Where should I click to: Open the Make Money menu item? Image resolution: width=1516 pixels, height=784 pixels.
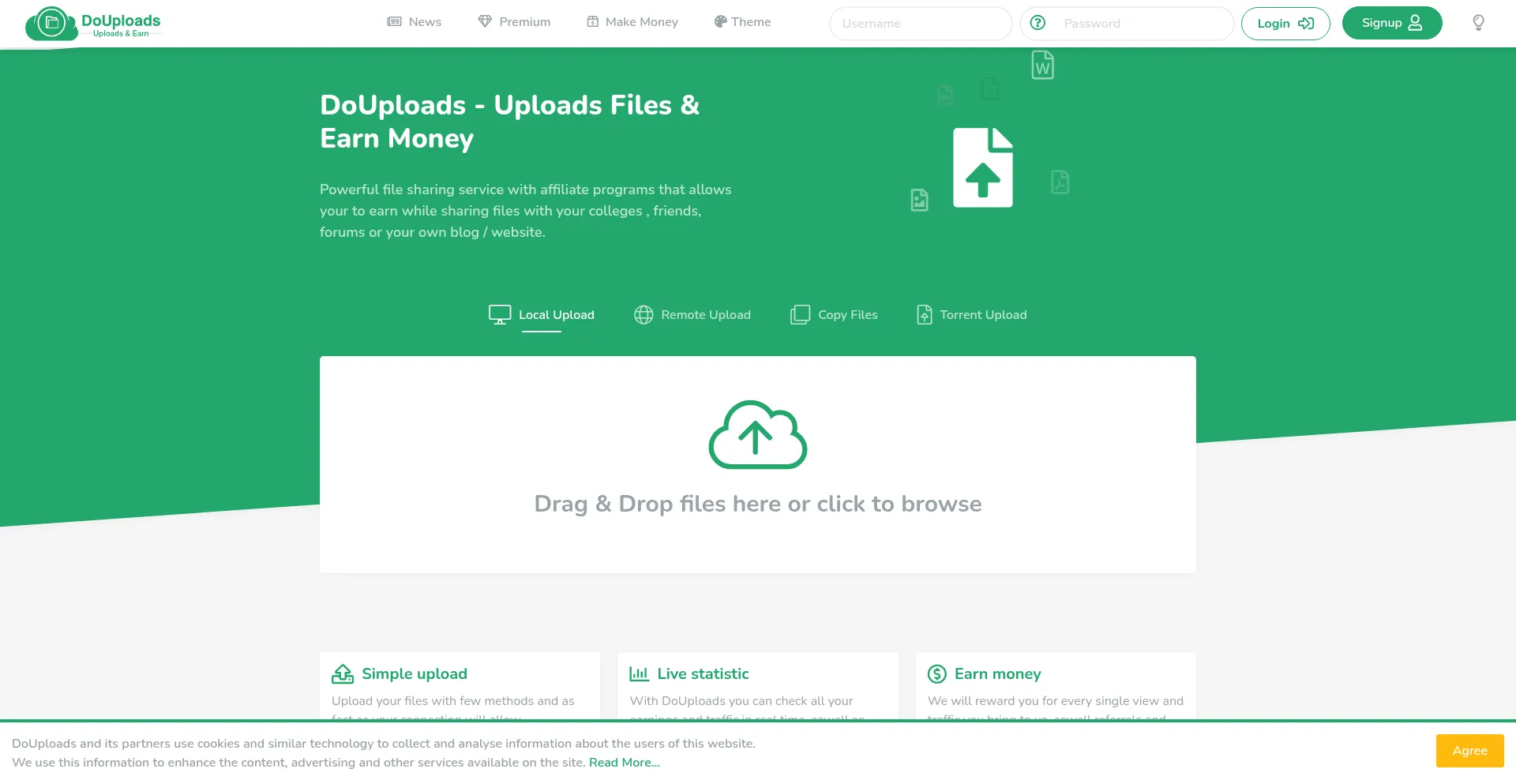(x=632, y=22)
